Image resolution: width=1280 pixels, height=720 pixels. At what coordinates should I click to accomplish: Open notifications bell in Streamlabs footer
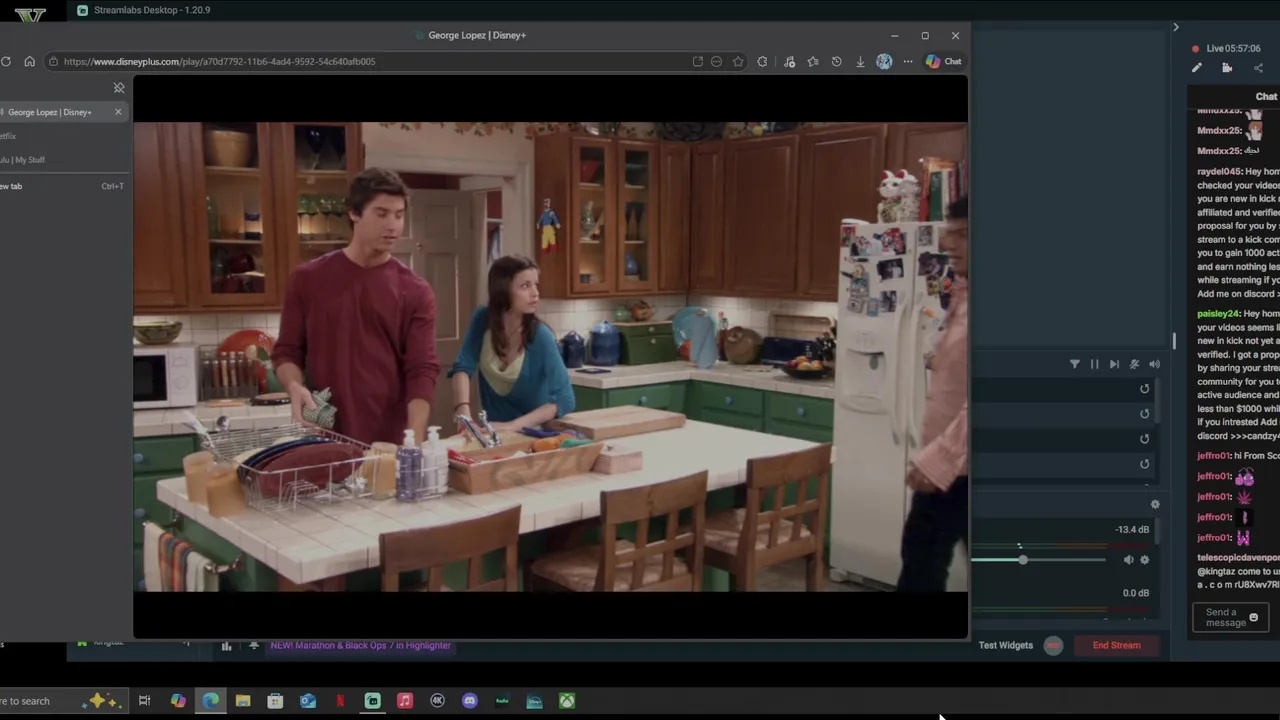254,646
